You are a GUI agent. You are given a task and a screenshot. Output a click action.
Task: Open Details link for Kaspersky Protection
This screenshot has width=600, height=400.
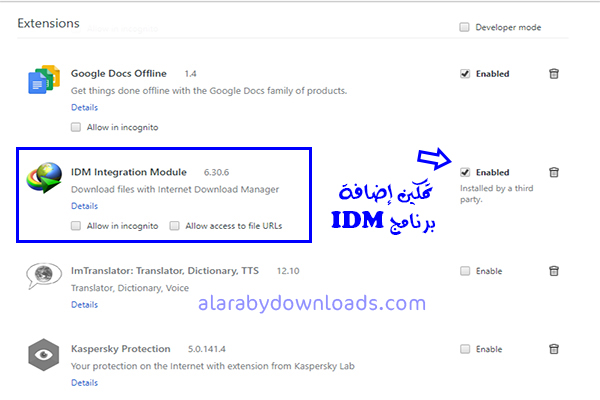click(x=85, y=383)
